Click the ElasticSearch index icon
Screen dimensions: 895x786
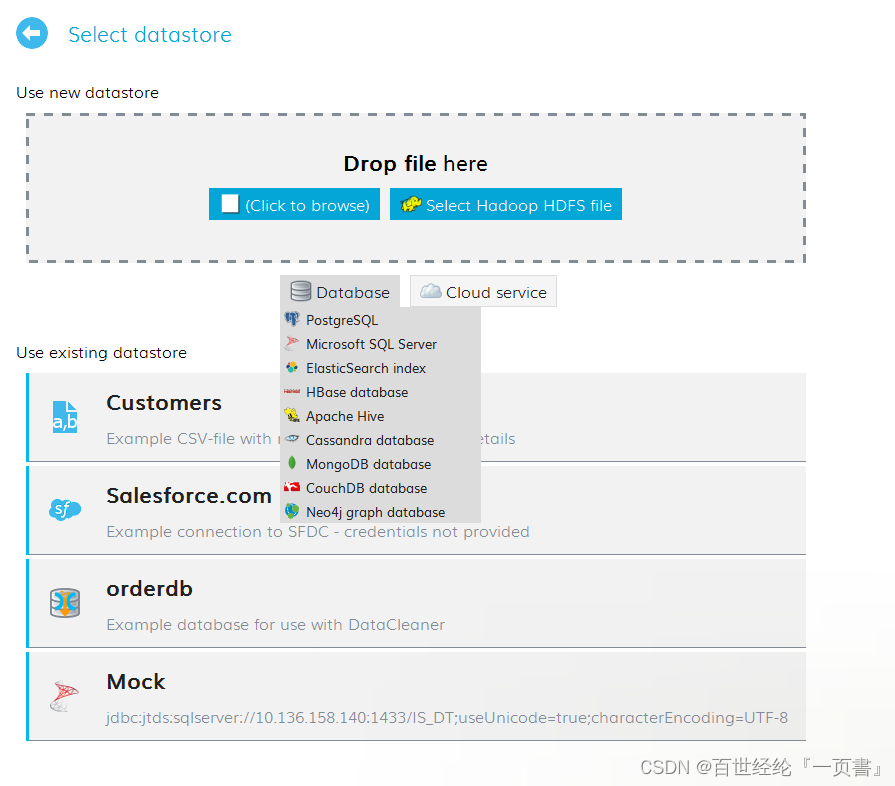coord(292,367)
